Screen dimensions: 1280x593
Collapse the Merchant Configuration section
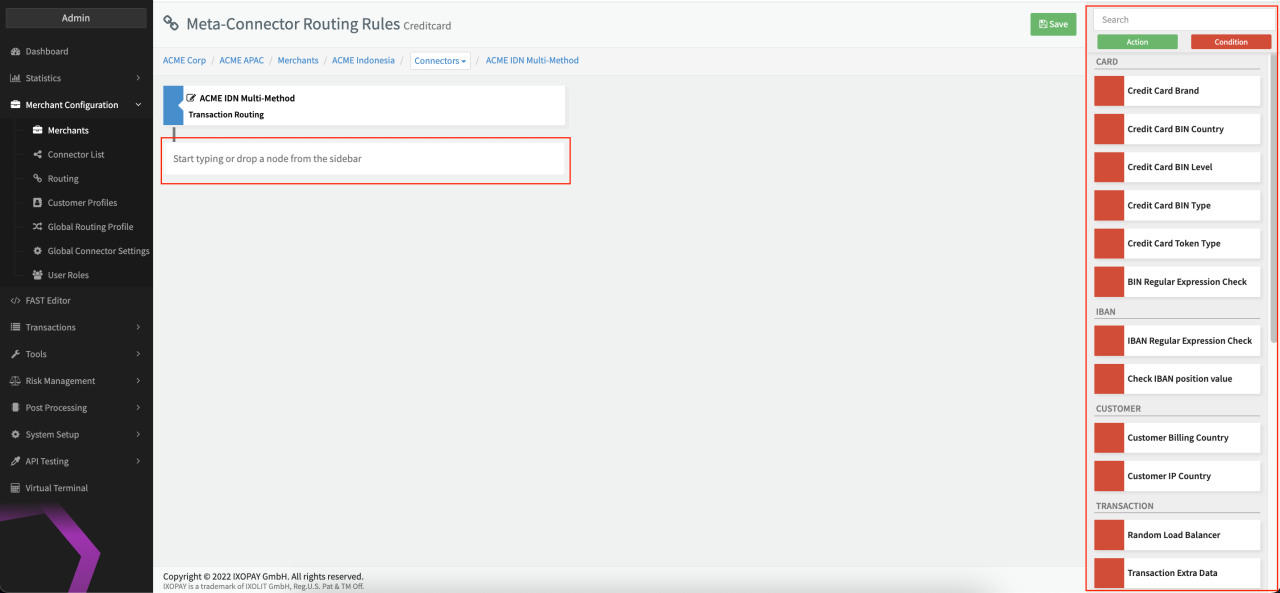[x=76, y=105]
